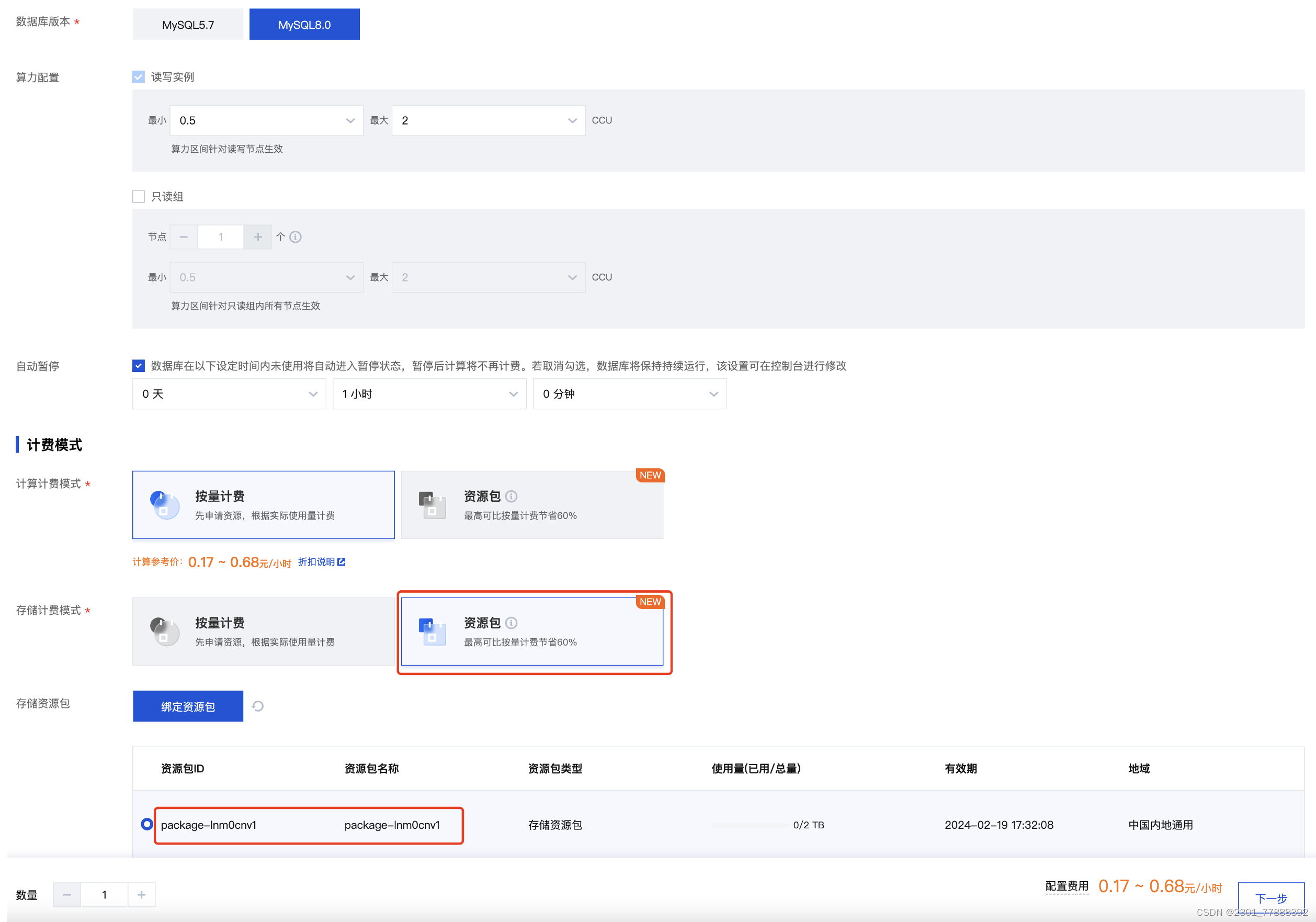Choose 按量计费 for storage billing mode
This screenshot has height=922, width=1316.
click(264, 632)
